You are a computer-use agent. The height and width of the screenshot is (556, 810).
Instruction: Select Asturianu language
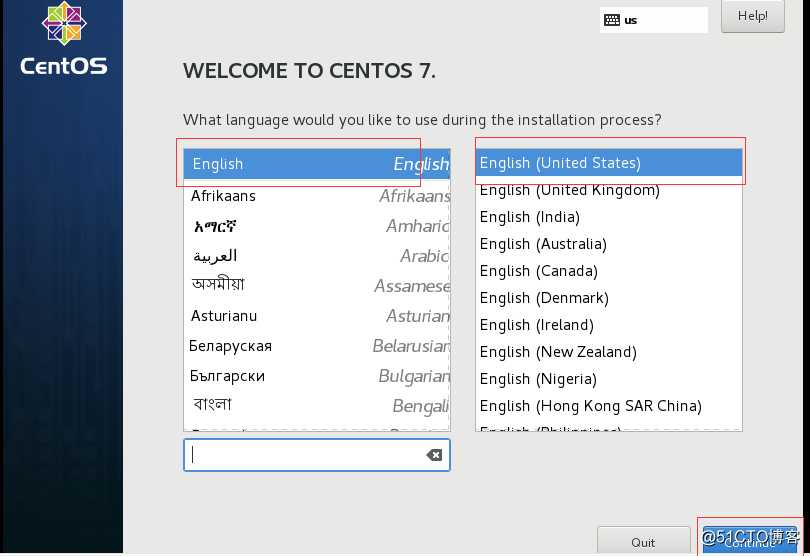[317, 316]
